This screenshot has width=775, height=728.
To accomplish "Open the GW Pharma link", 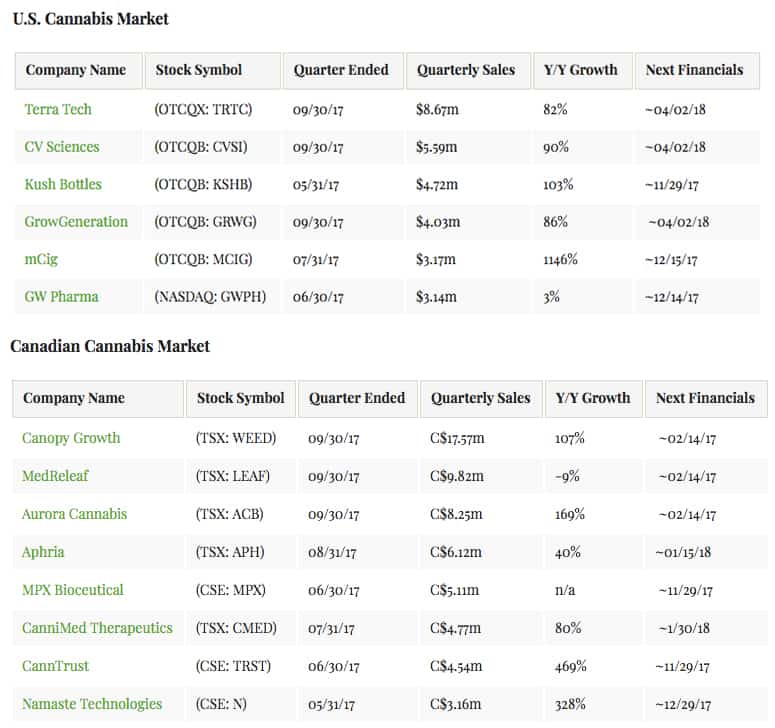I will tap(61, 296).
